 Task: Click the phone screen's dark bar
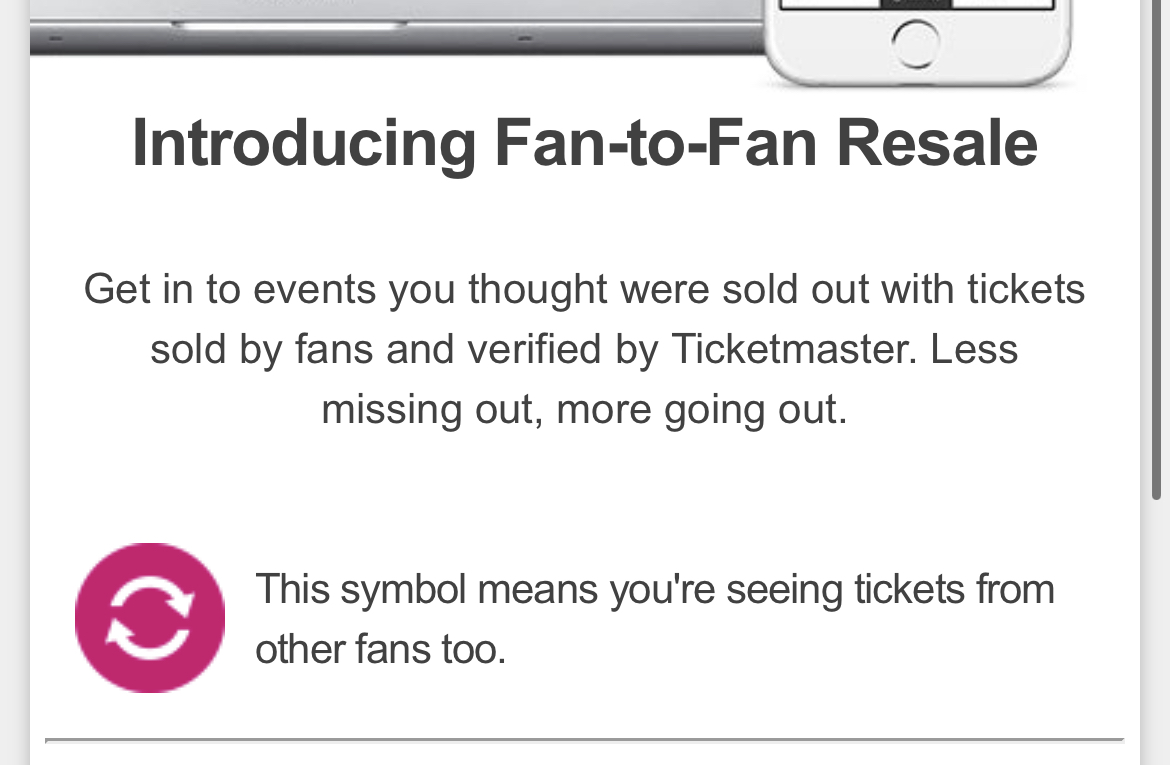point(916,3)
